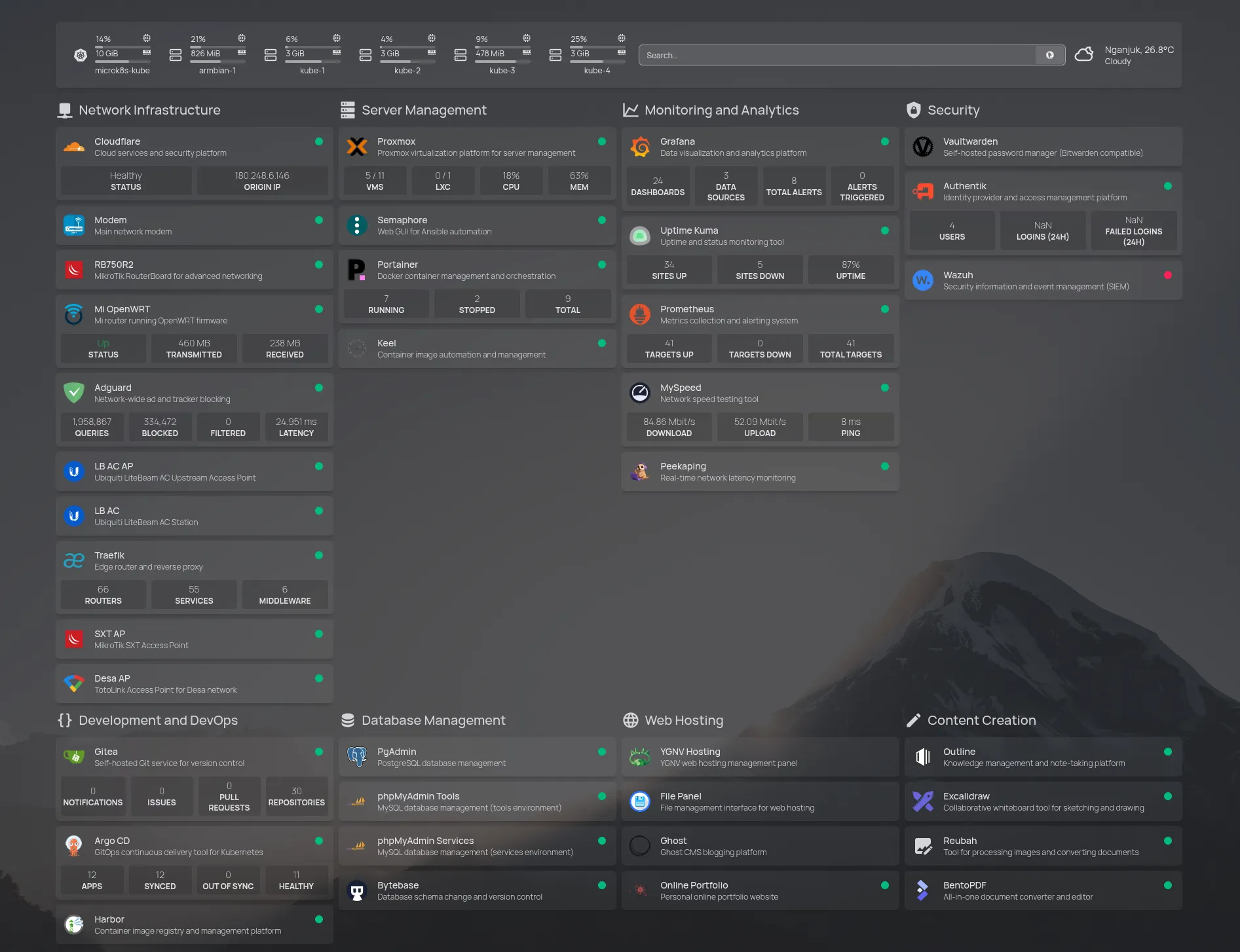
Task: Click the Proxmox X logo icon
Action: pyautogui.click(x=357, y=147)
